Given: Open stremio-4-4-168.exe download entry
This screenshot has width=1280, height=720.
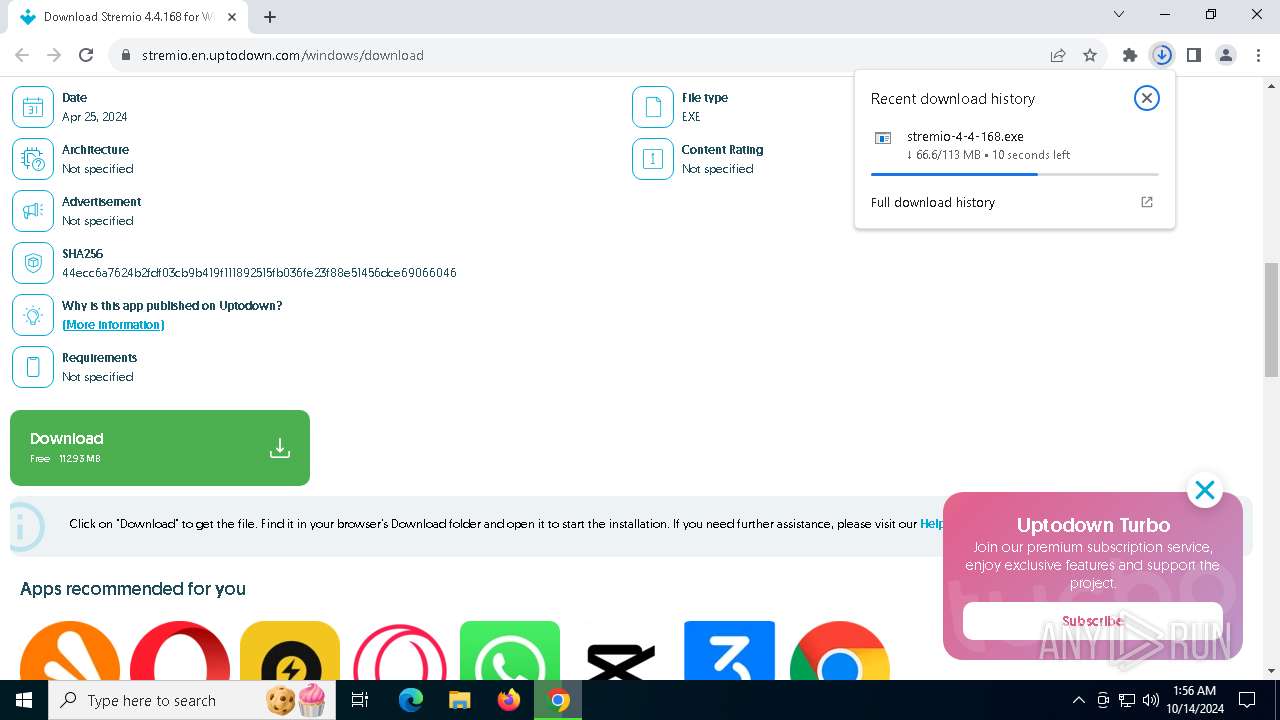Looking at the screenshot, I should pyautogui.click(x=1014, y=145).
